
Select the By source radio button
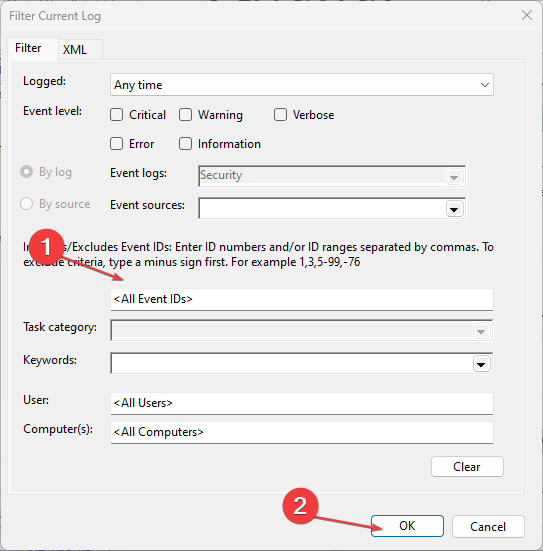[x=26, y=204]
